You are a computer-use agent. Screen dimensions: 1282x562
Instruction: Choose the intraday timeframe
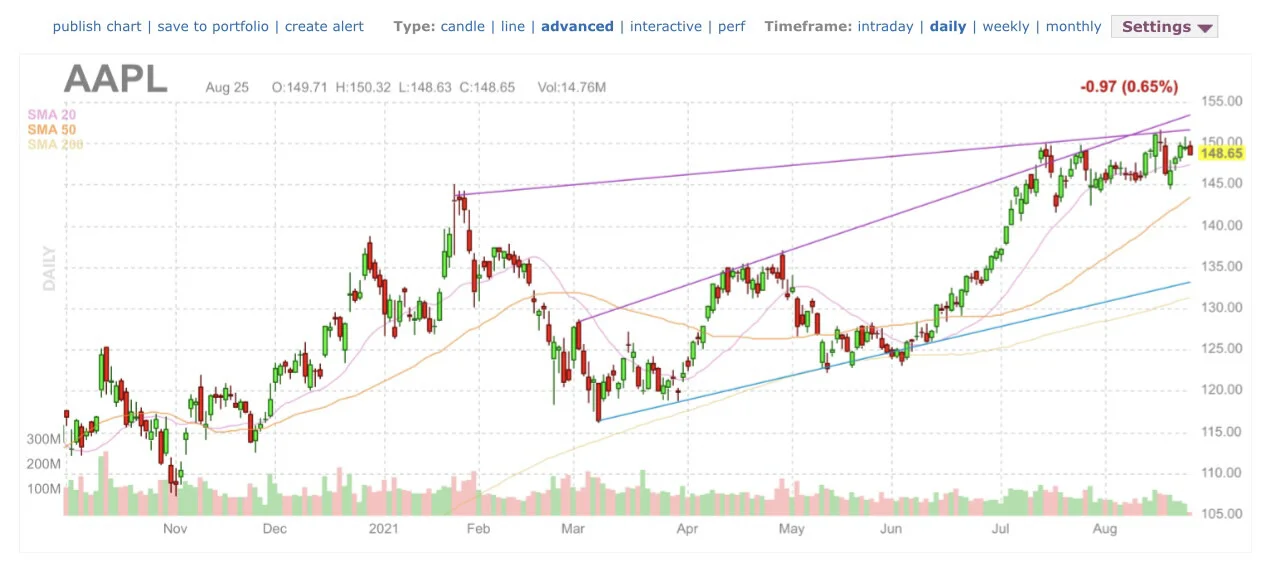click(885, 26)
